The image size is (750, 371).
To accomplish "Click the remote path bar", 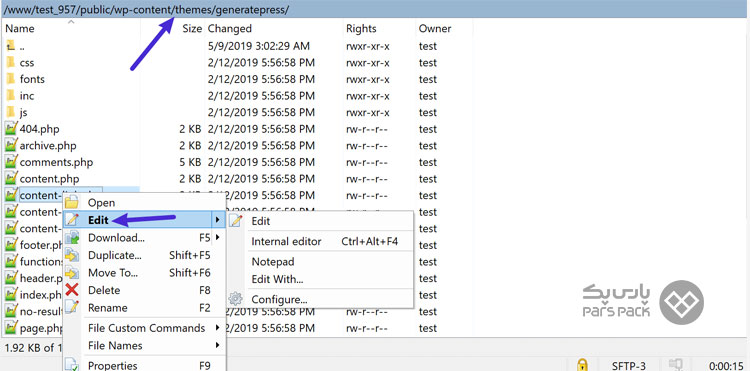I will [x=375, y=9].
